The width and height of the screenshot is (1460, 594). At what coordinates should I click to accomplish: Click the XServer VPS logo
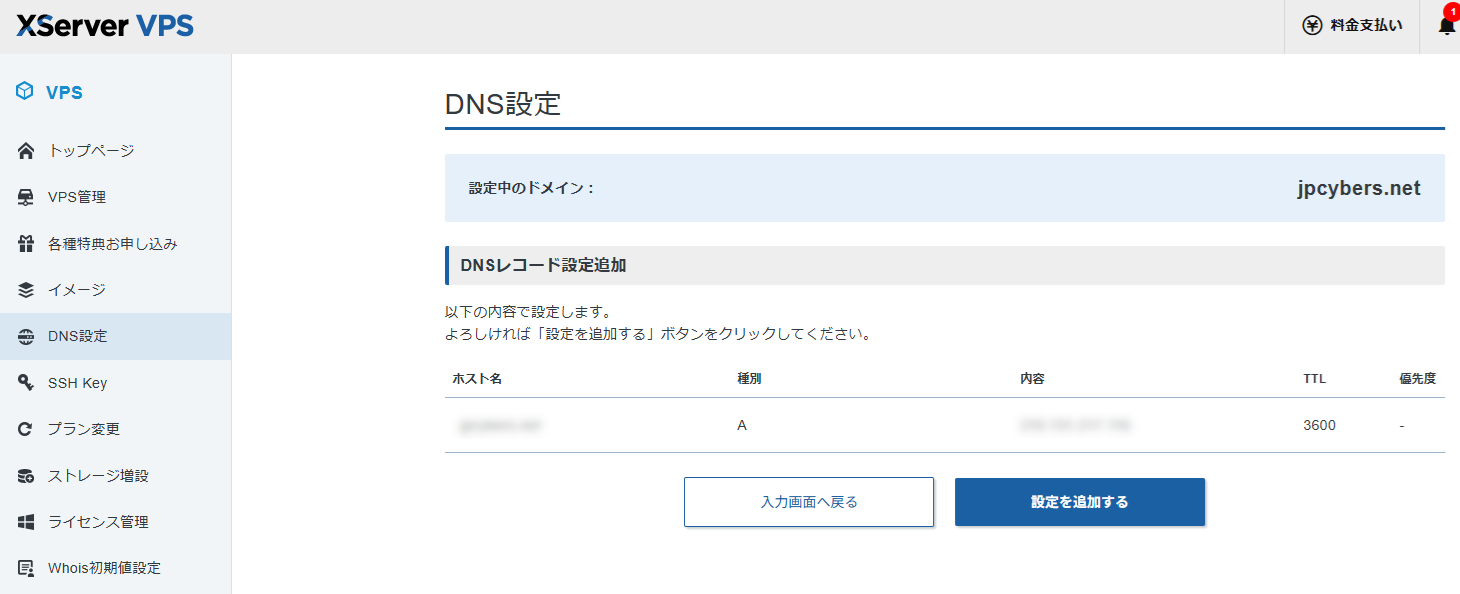[x=105, y=26]
